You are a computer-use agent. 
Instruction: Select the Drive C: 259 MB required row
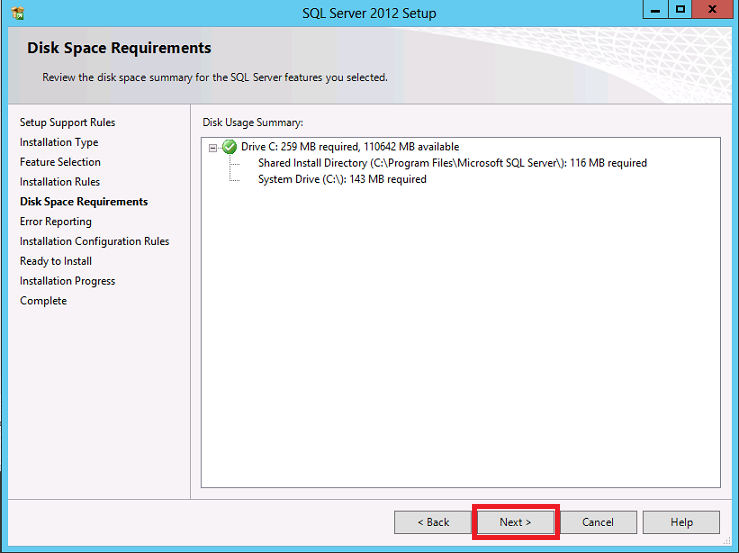tap(350, 147)
